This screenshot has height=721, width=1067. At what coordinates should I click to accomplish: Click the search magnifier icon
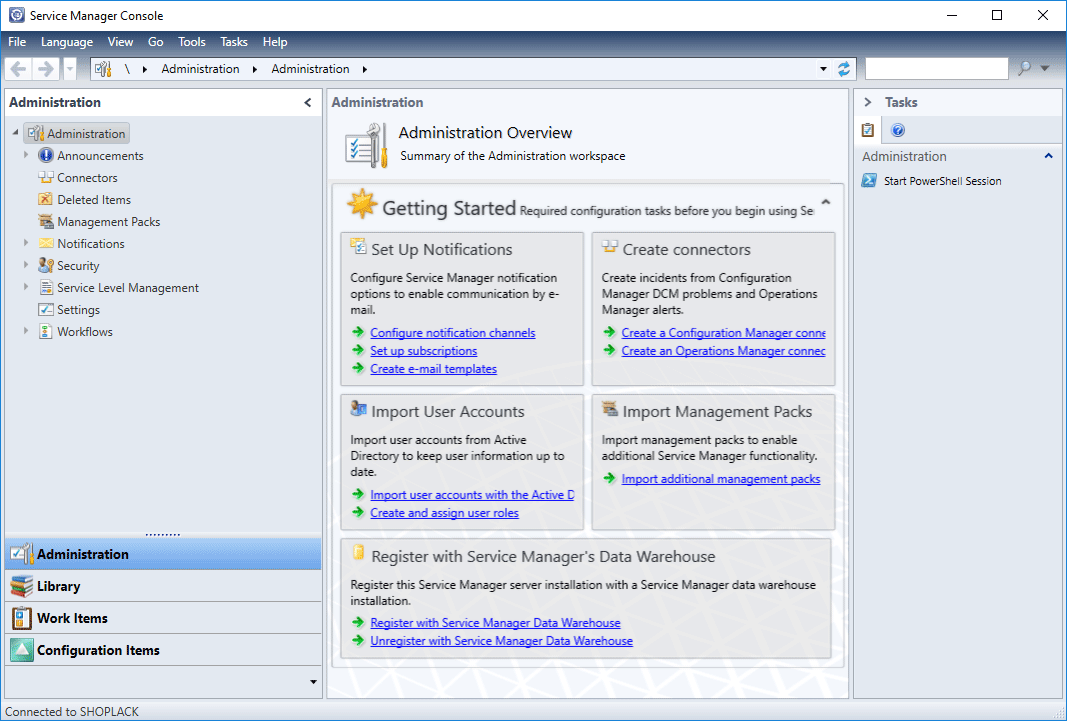[1024, 69]
